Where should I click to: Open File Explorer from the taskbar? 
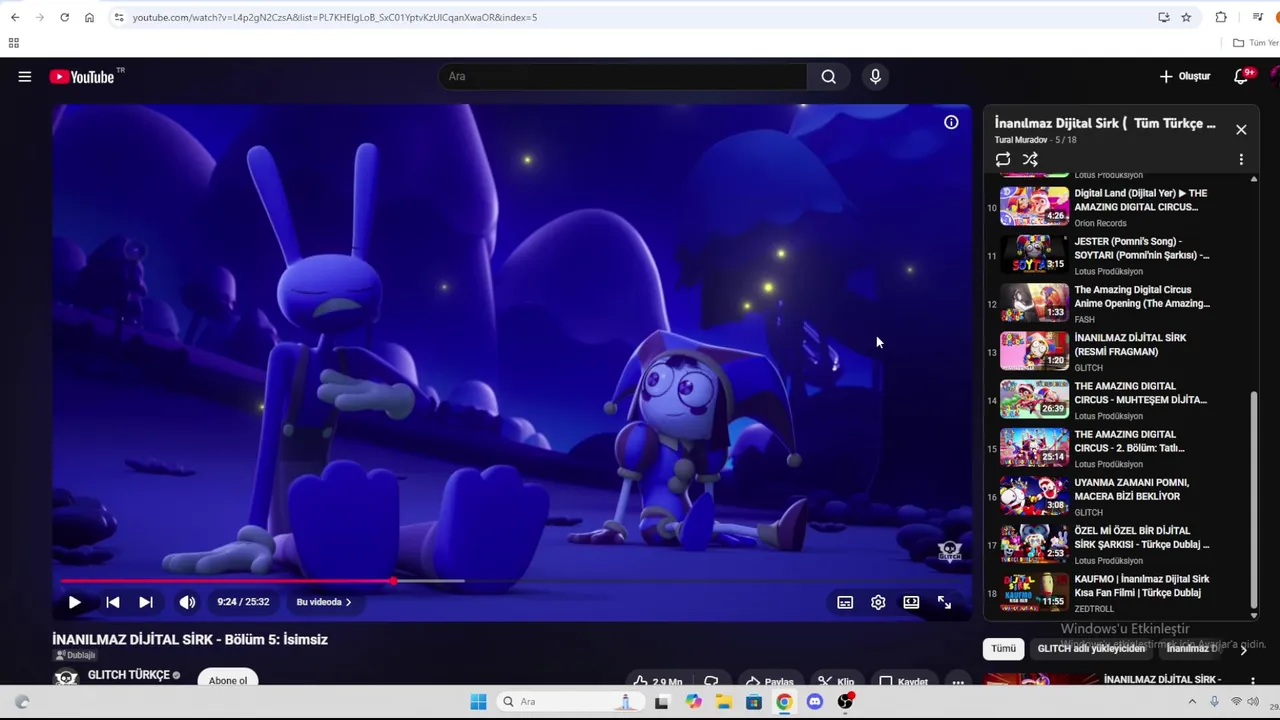coord(723,702)
